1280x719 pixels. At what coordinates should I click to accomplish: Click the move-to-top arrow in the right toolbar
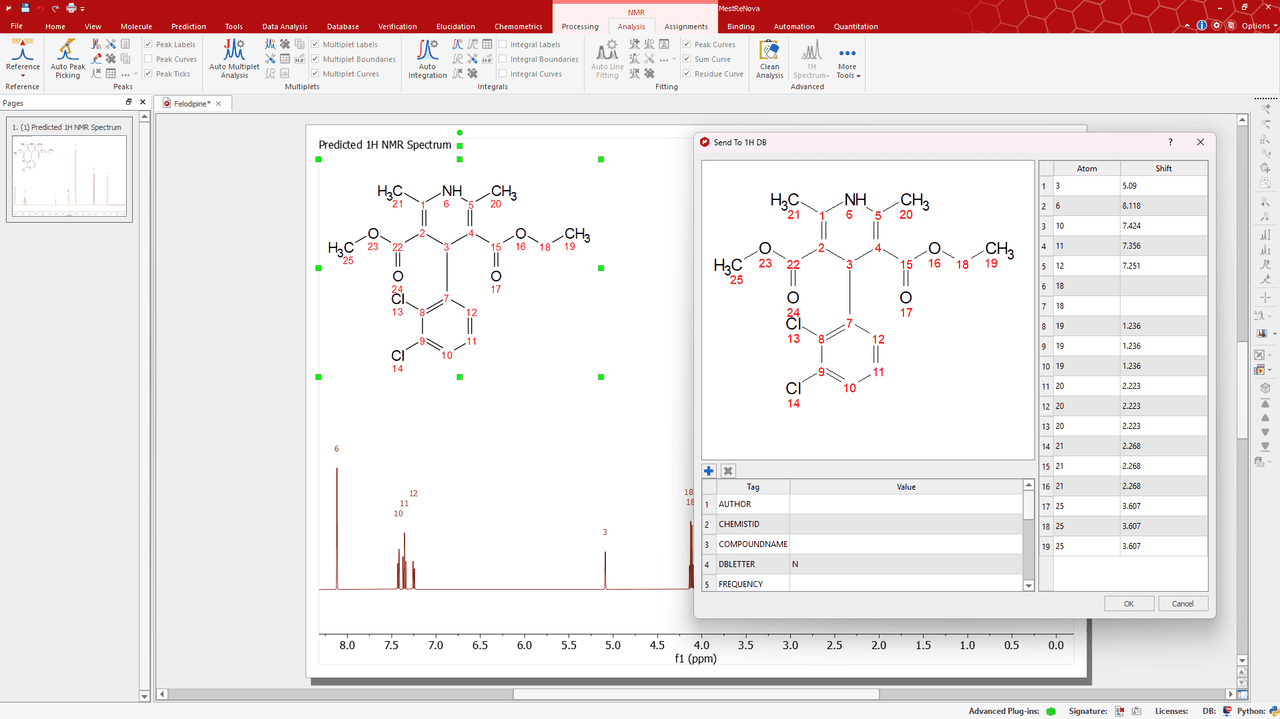point(1263,405)
